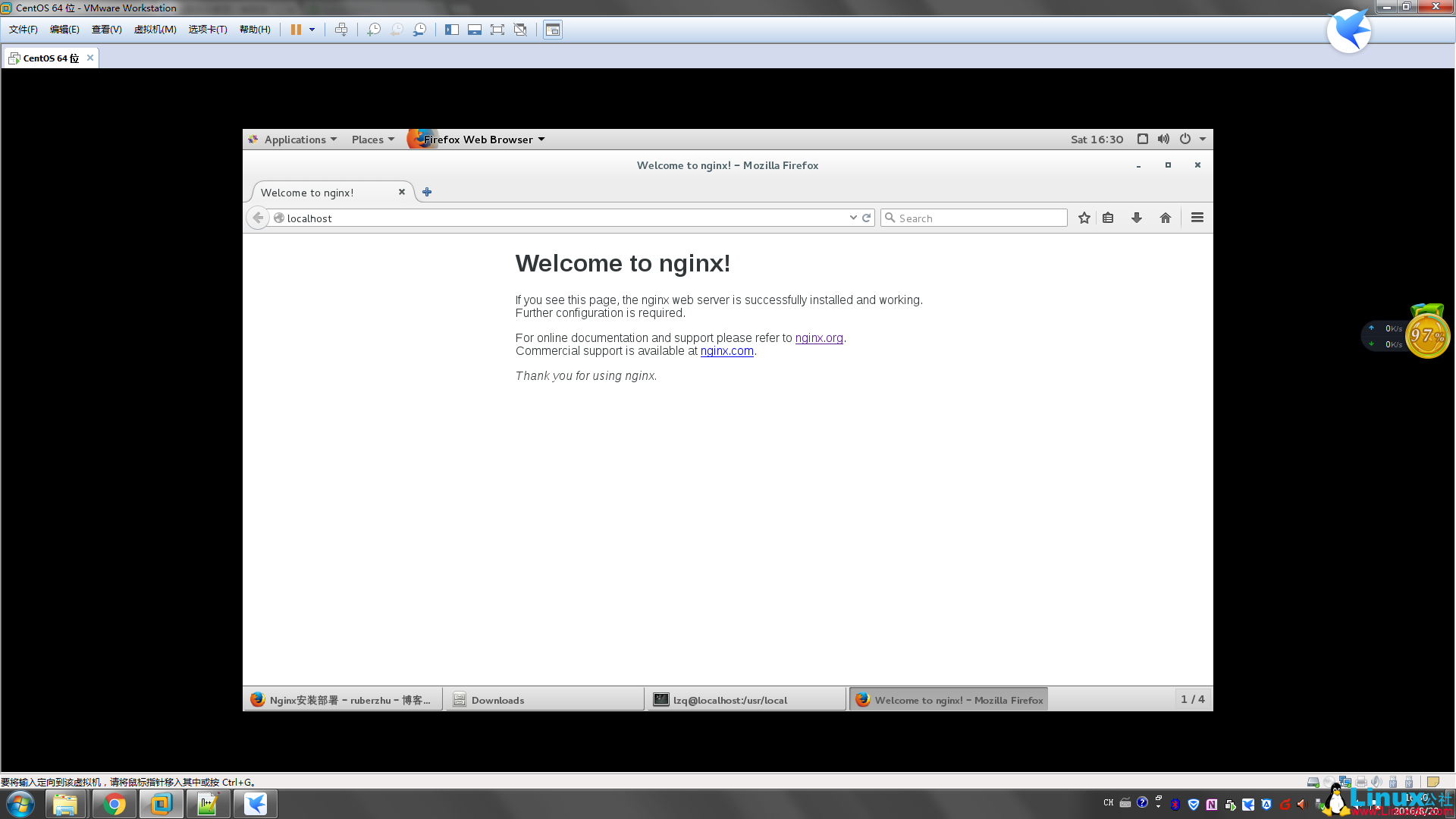This screenshot has height=819, width=1456.
Task: Expand the address bar history dropdown
Action: click(x=852, y=218)
